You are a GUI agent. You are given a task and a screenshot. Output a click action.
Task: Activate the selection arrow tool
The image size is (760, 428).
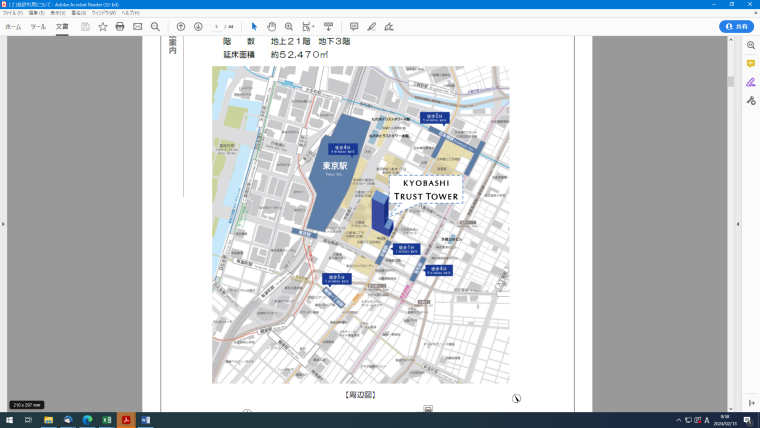tap(254, 27)
